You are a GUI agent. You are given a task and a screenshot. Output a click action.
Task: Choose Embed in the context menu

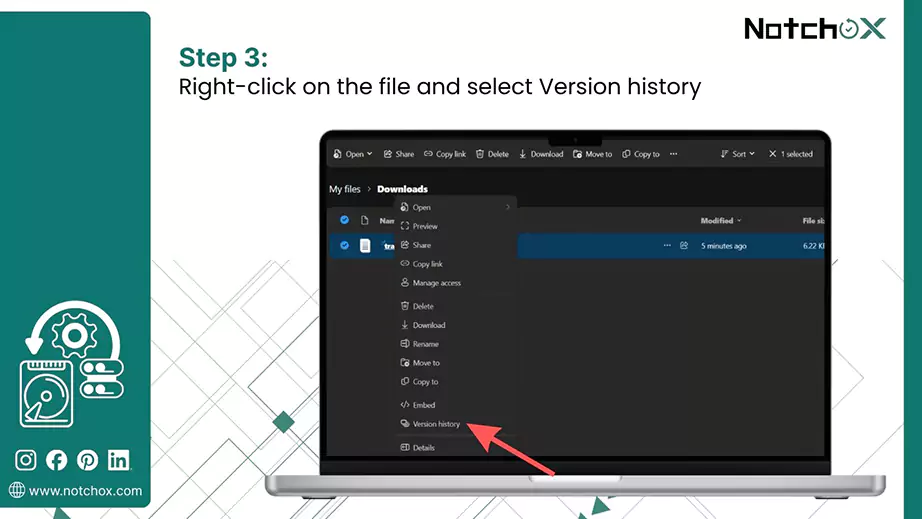(456, 404)
